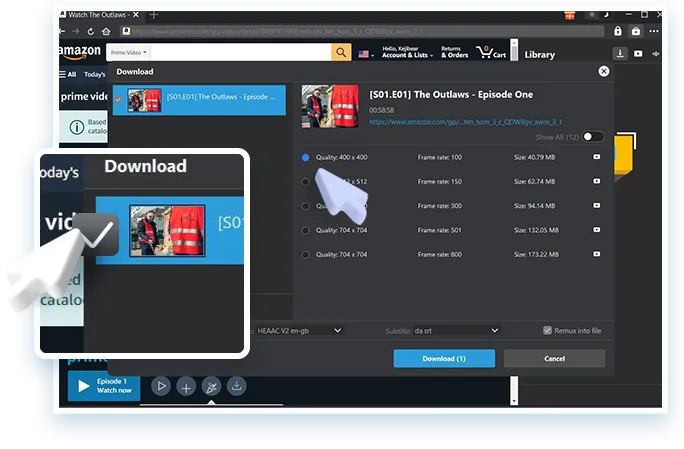This screenshot has width=684, height=449.
Task: Add to watchlist with plus icon
Action: (x=186, y=387)
